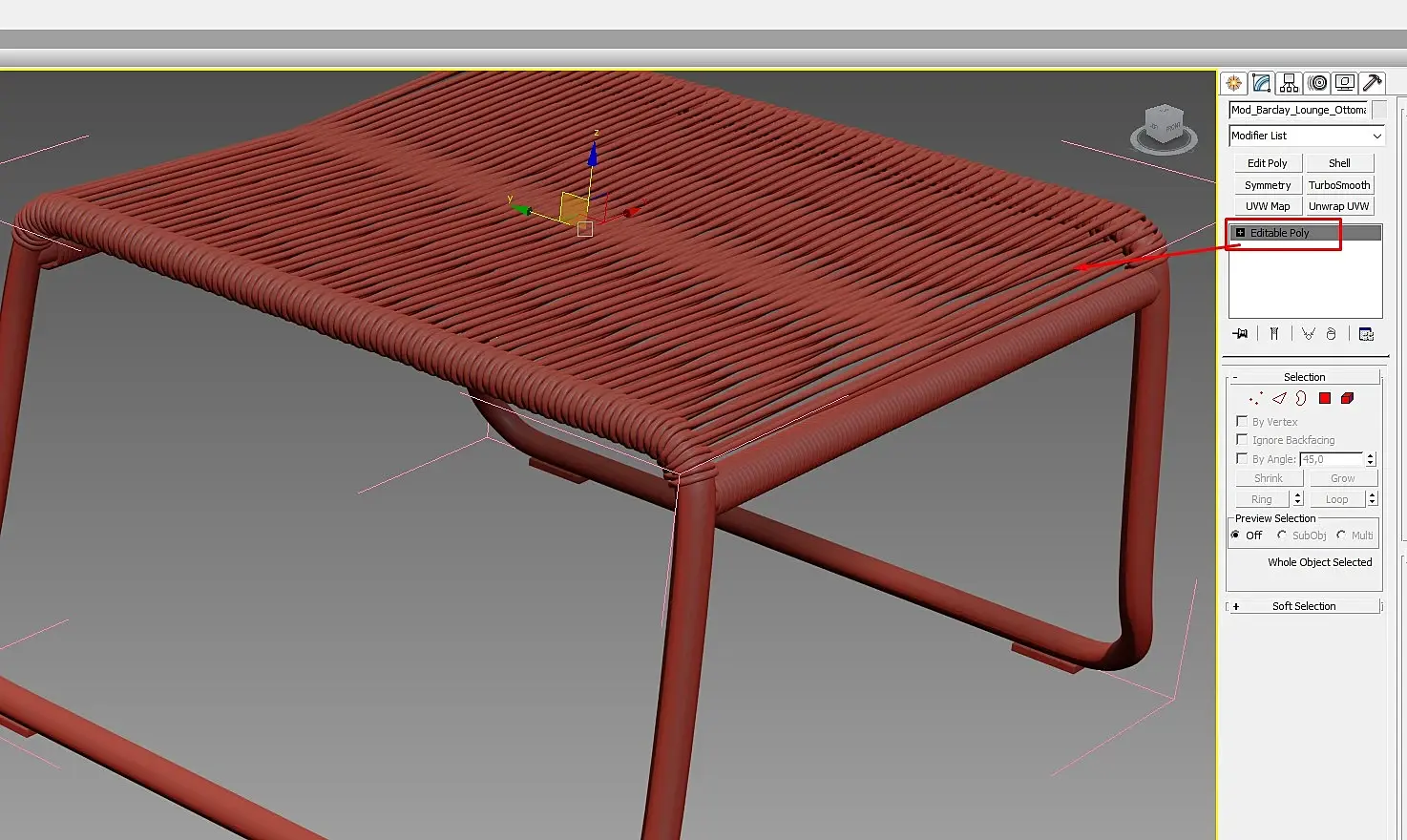Viewport: 1407px width, 840px height.
Task: Toggle Show End Result icon
Action: tap(1273, 334)
